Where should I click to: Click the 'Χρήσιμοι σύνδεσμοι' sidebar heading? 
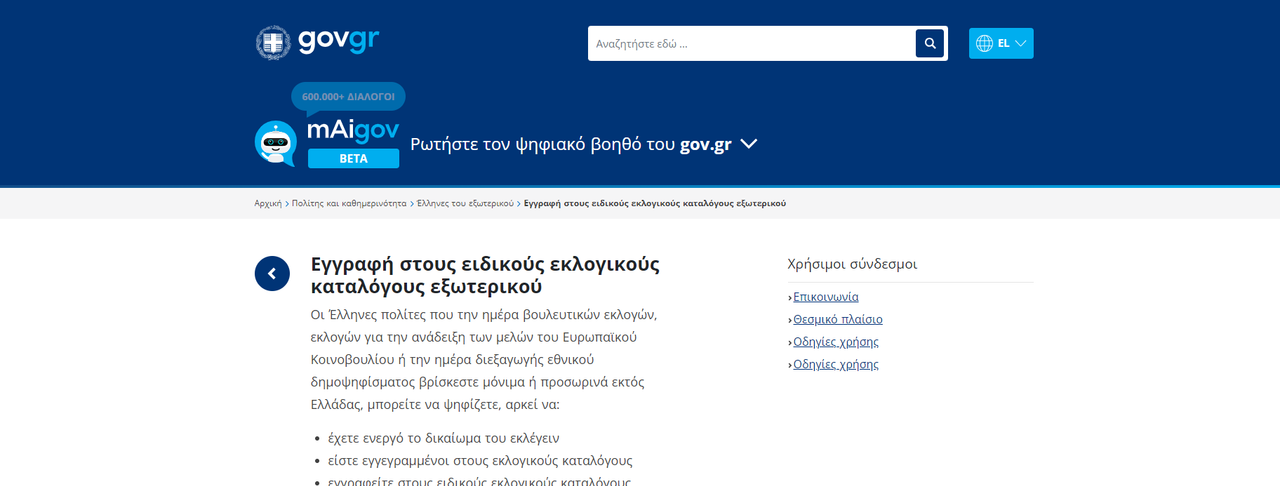pos(852,264)
